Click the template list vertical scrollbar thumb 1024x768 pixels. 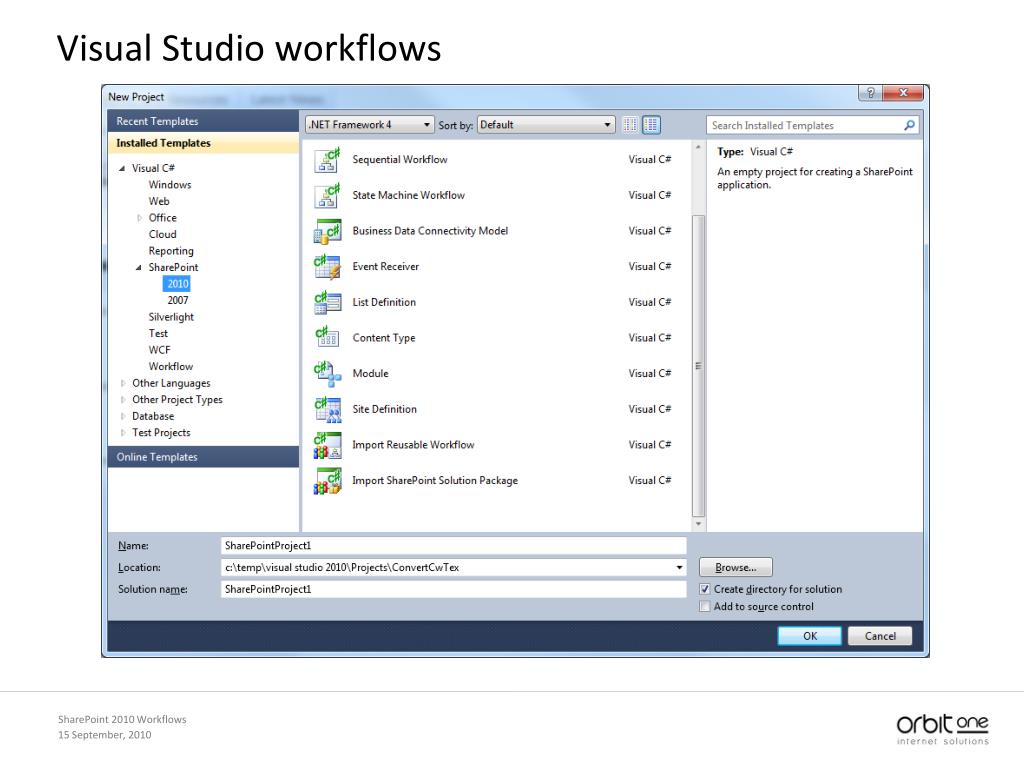coord(698,366)
